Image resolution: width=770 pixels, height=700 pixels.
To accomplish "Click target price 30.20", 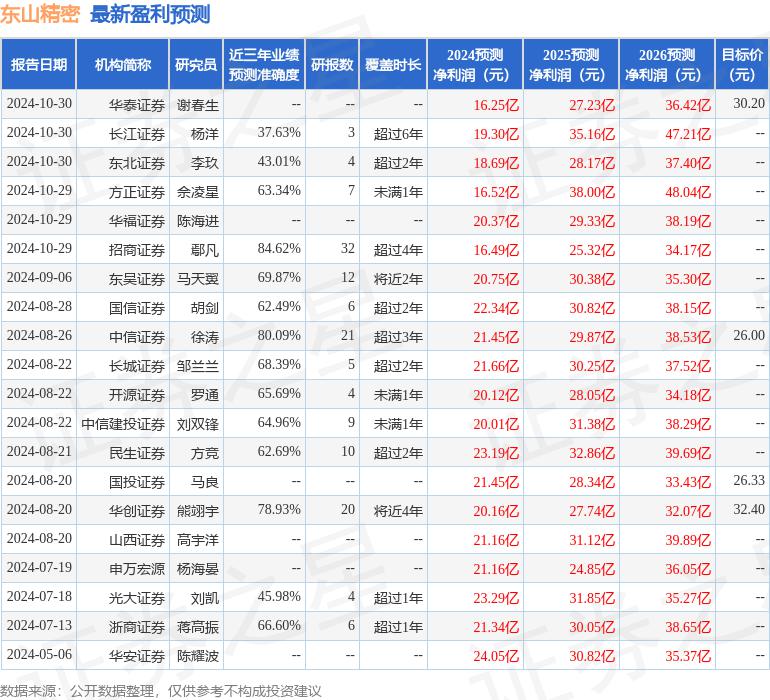I will coord(749,103).
